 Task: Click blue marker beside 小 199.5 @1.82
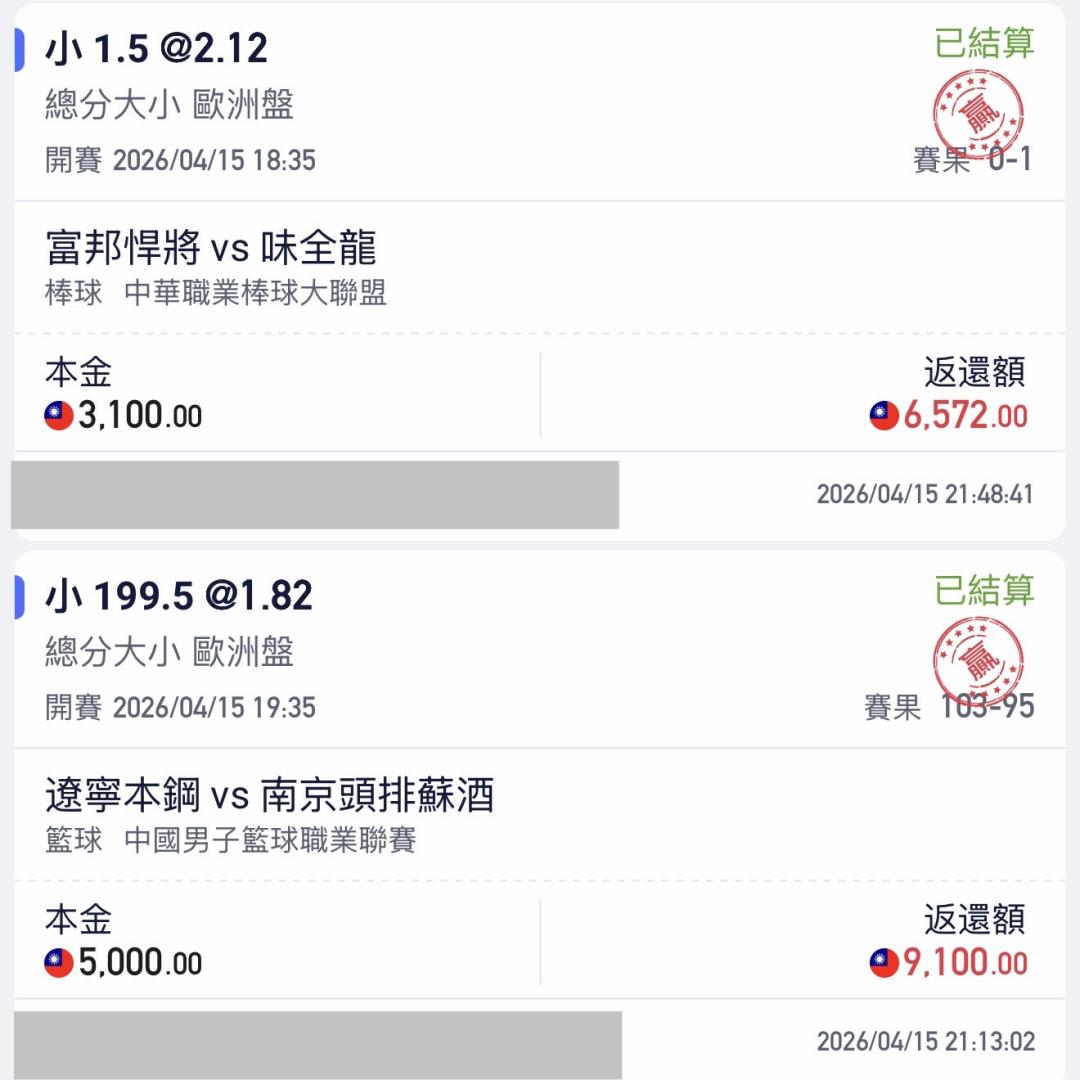[x=19, y=597]
